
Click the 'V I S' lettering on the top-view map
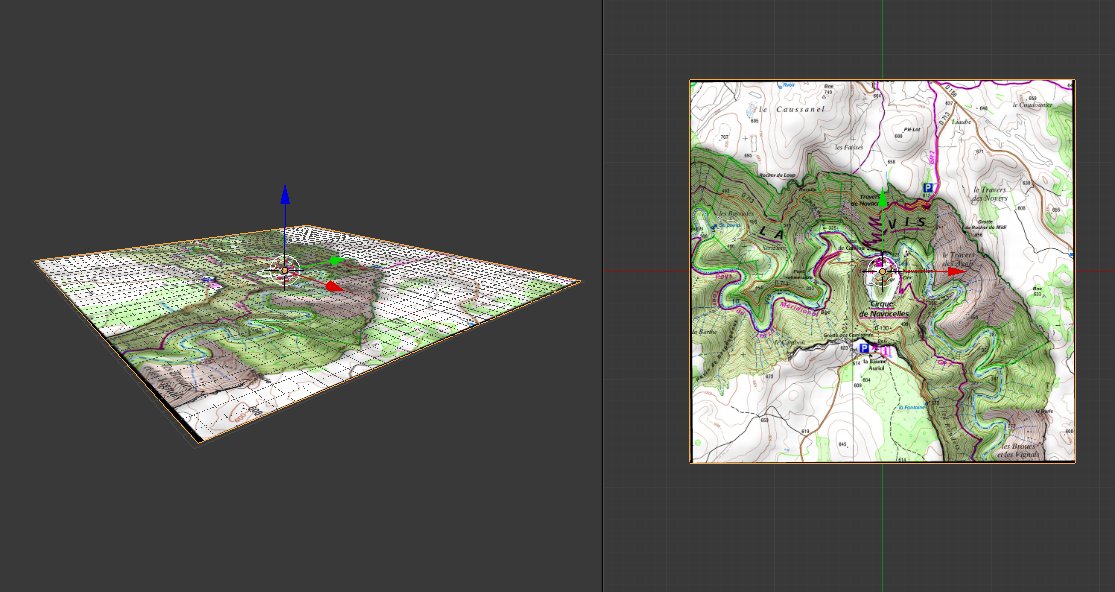click(x=907, y=222)
